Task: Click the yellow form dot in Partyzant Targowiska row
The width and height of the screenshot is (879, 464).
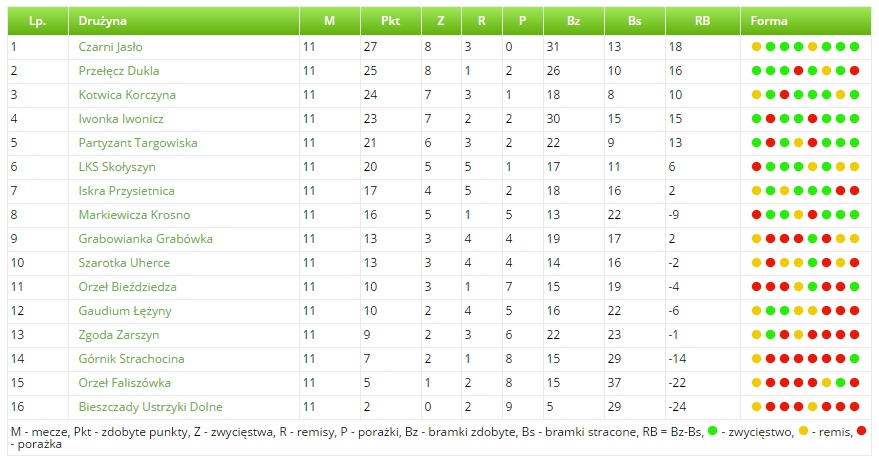Action: coord(799,143)
